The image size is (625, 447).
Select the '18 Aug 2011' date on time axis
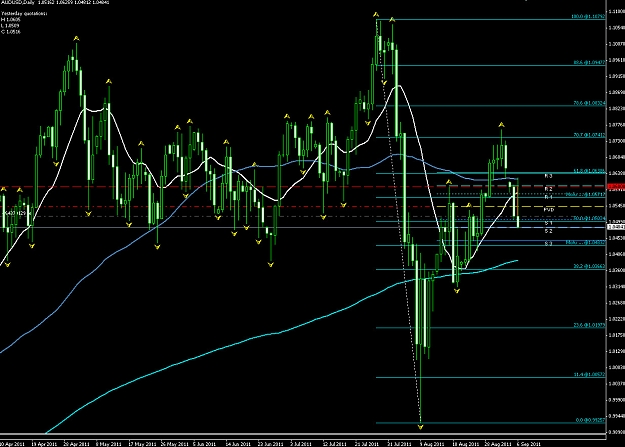(464, 444)
